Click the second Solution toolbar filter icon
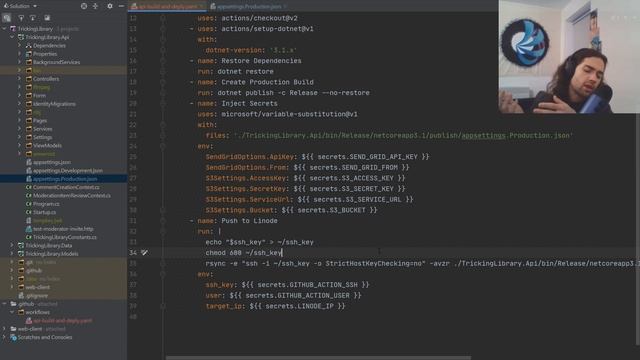Screen dimensions: 640x360 click(x=21, y=18)
